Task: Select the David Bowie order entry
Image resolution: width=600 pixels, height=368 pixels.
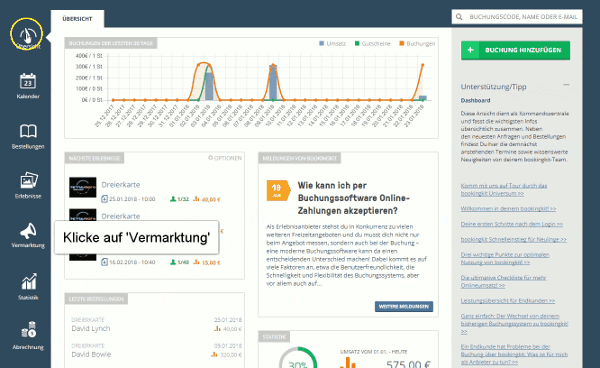Action: (x=156, y=350)
